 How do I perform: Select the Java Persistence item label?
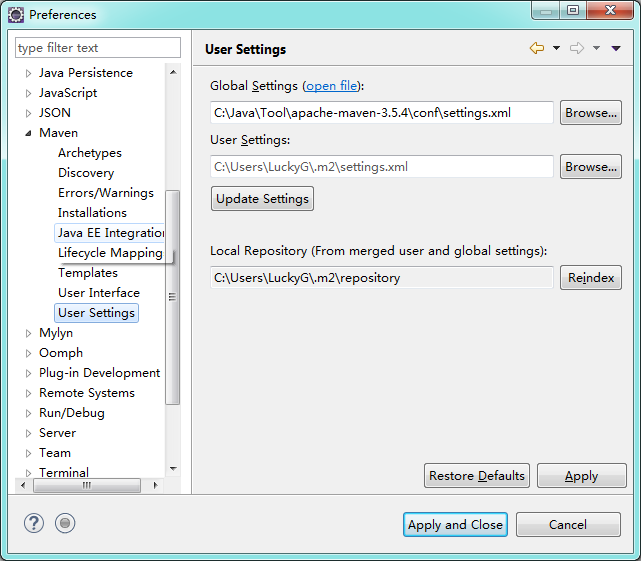[86, 73]
